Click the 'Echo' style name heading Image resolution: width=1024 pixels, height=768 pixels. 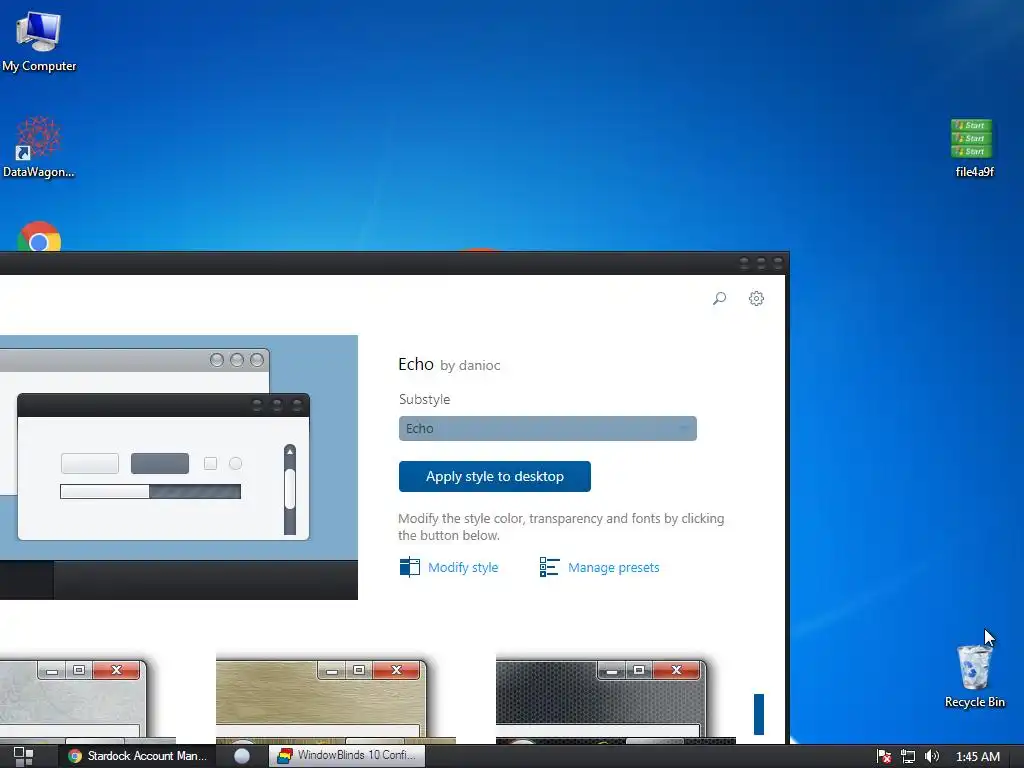[416, 364]
